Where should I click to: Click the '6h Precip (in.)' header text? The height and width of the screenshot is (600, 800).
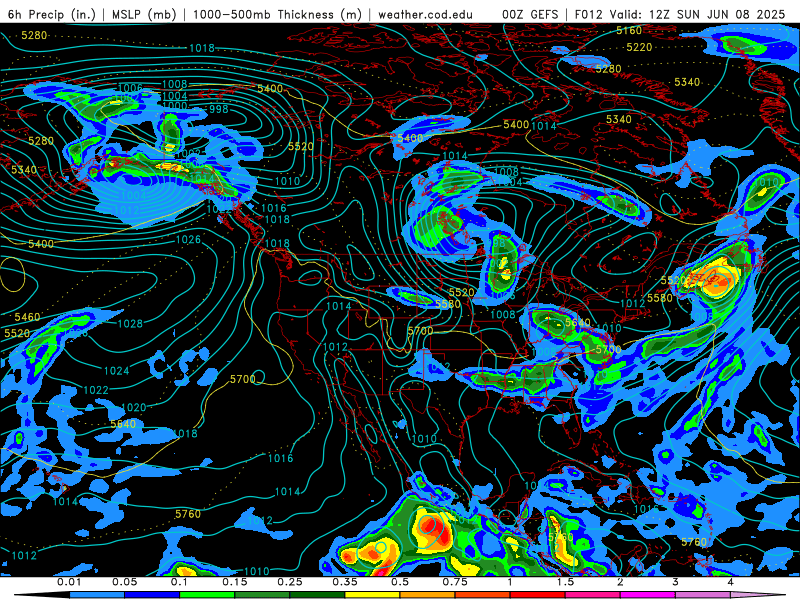[x=52, y=14]
